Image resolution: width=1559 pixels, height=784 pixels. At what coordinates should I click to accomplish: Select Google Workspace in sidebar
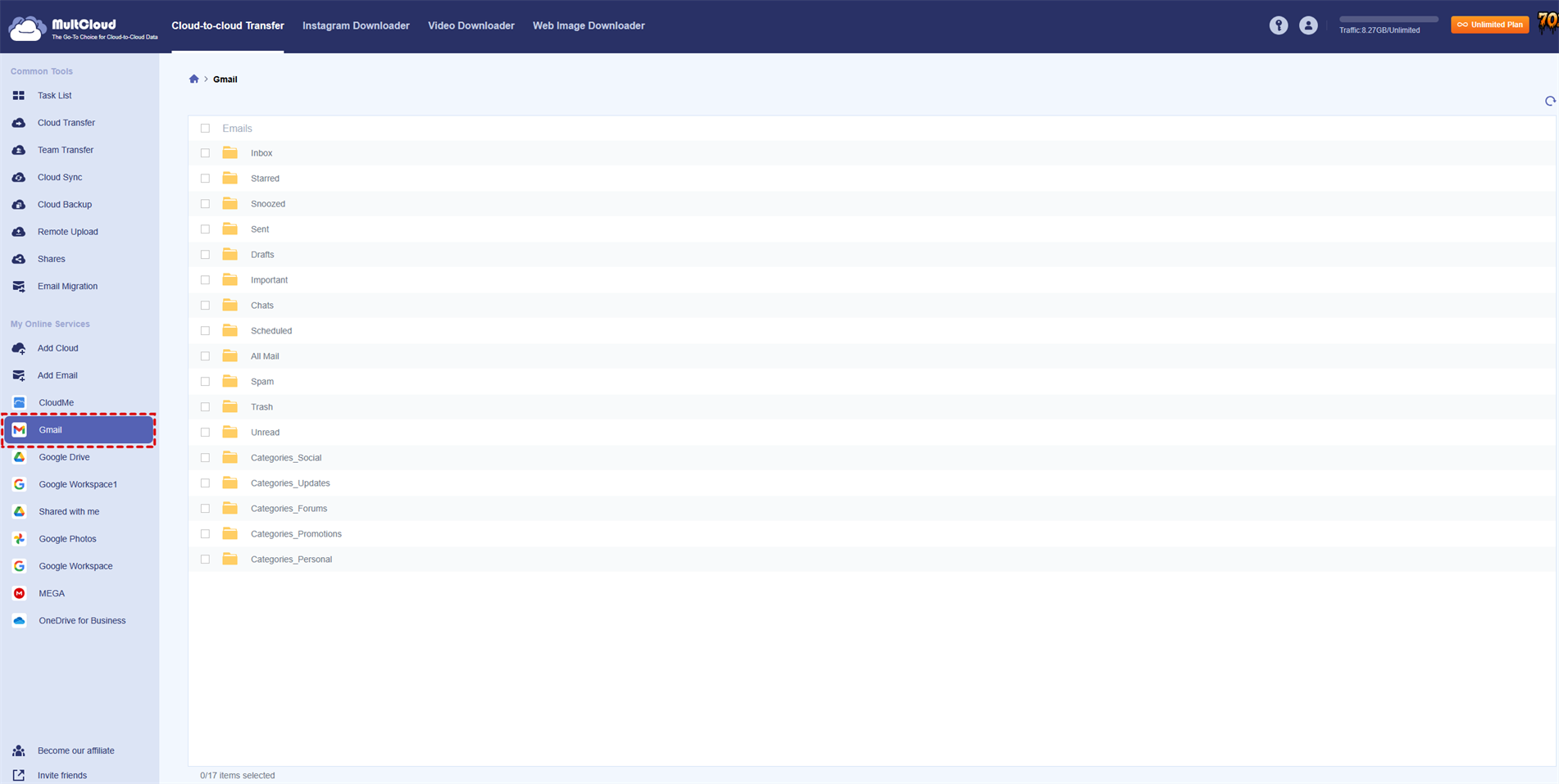(75, 566)
